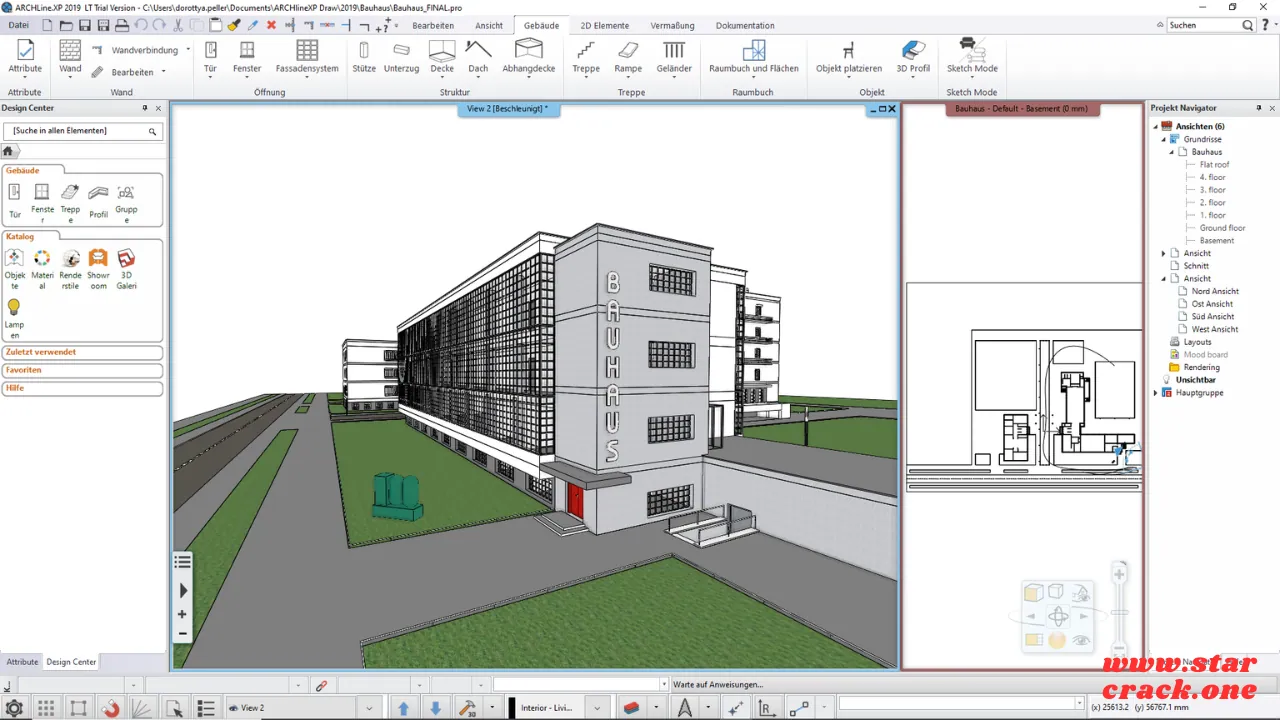Viewport: 1280px width, 720px height.
Task: Open the Wandverbindung dropdown arrow
Action: 188,49
